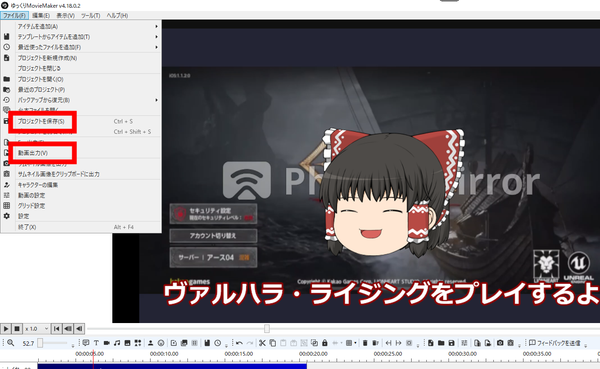600x369 pixels.
Task: Expand 最近使ったファイルを追加(F) submenu
Action: pyautogui.click(x=81, y=47)
